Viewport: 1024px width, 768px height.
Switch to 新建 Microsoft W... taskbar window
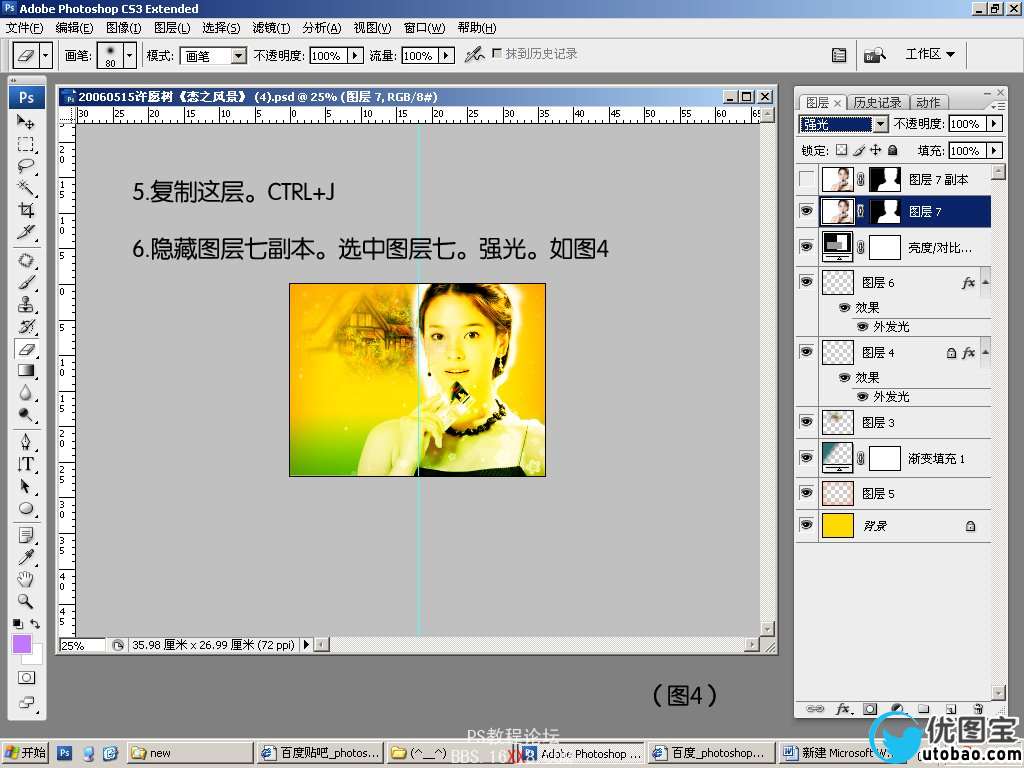click(842, 753)
